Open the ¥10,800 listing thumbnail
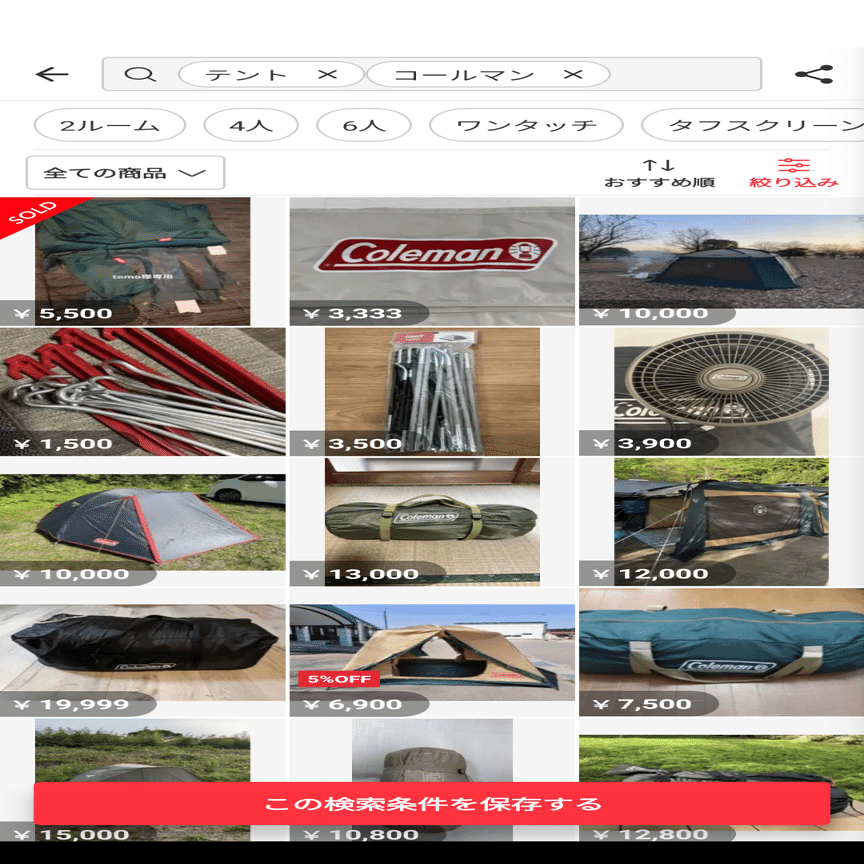Image resolution: width=864 pixels, height=864 pixels. (432, 749)
